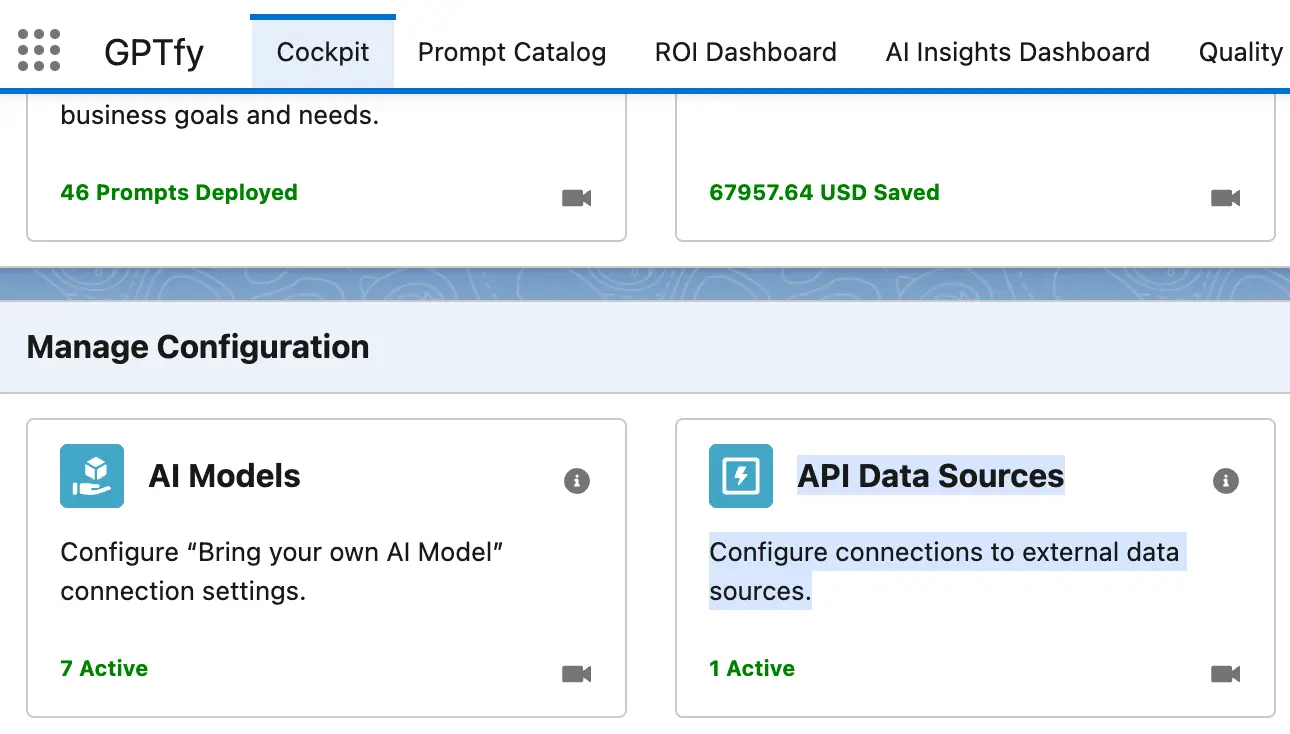Click the API Data Sources lightning icon
Image resolution: width=1290 pixels, height=734 pixels.
pyautogui.click(x=741, y=476)
